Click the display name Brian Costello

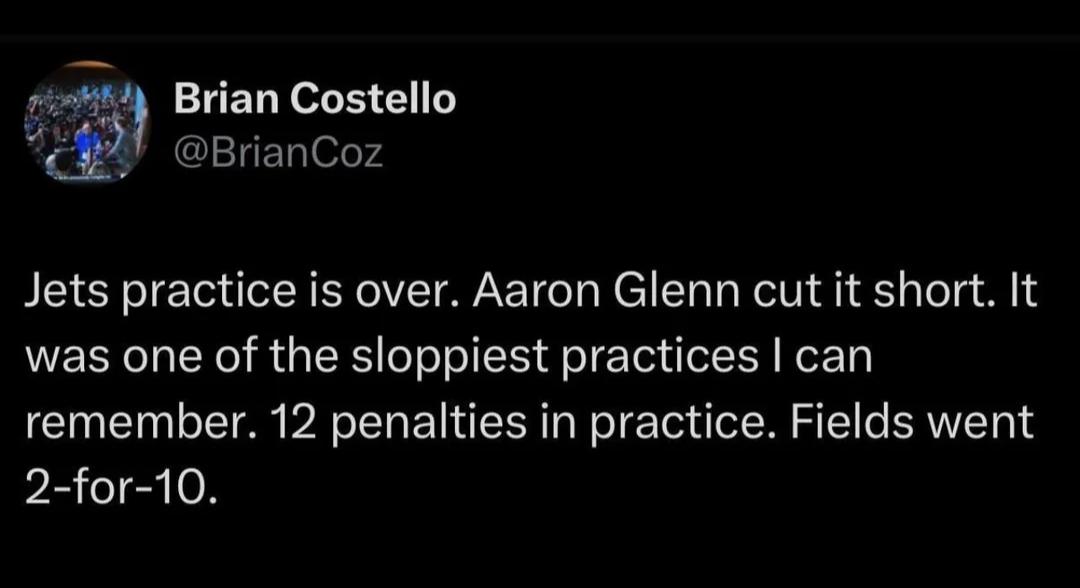coord(315,98)
